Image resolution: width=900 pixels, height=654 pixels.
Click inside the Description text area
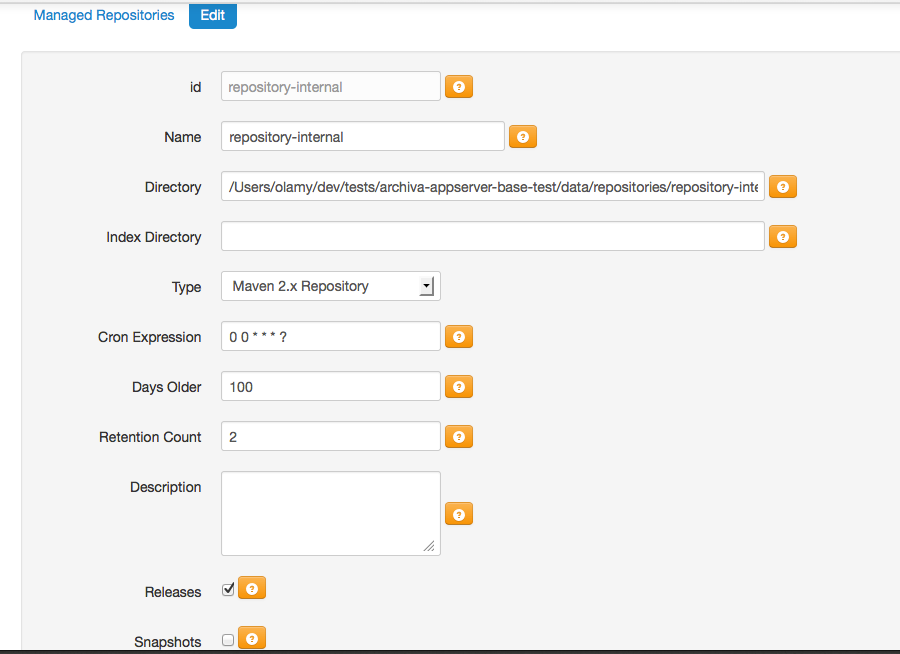330,513
